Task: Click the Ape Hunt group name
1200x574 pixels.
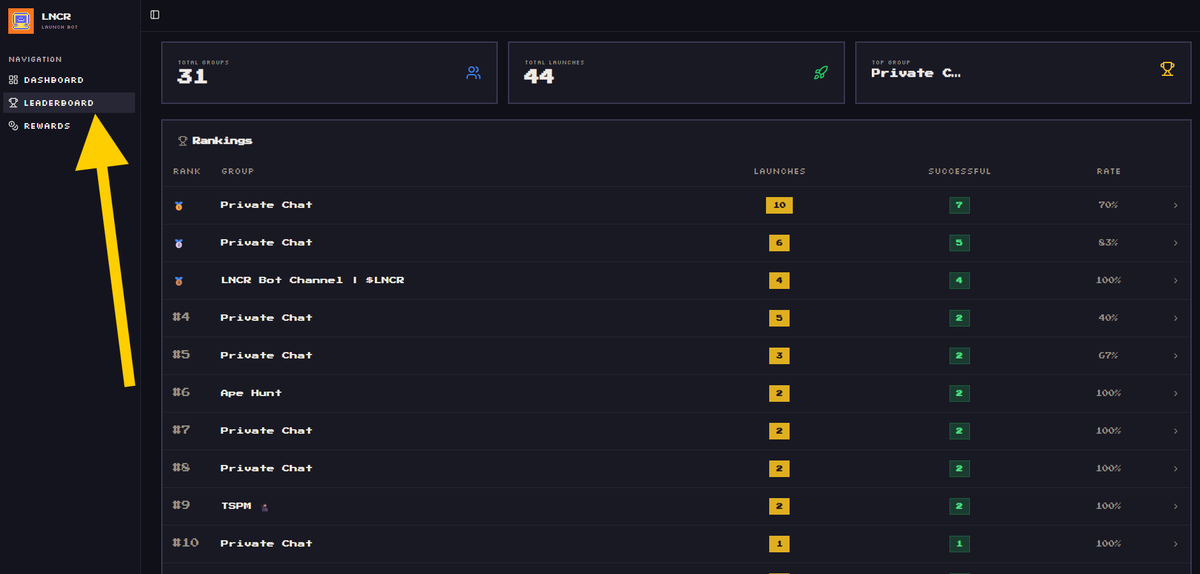Action: pyautogui.click(x=251, y=393)
